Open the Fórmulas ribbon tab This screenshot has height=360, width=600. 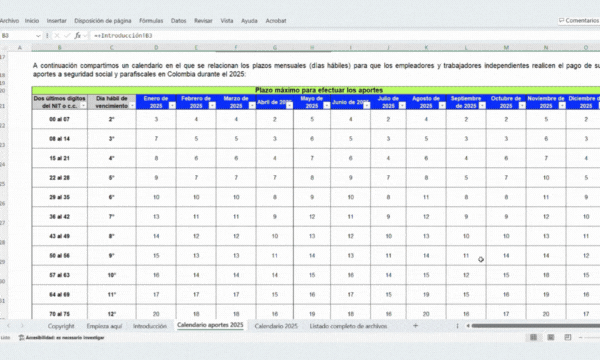coord(151,21)
